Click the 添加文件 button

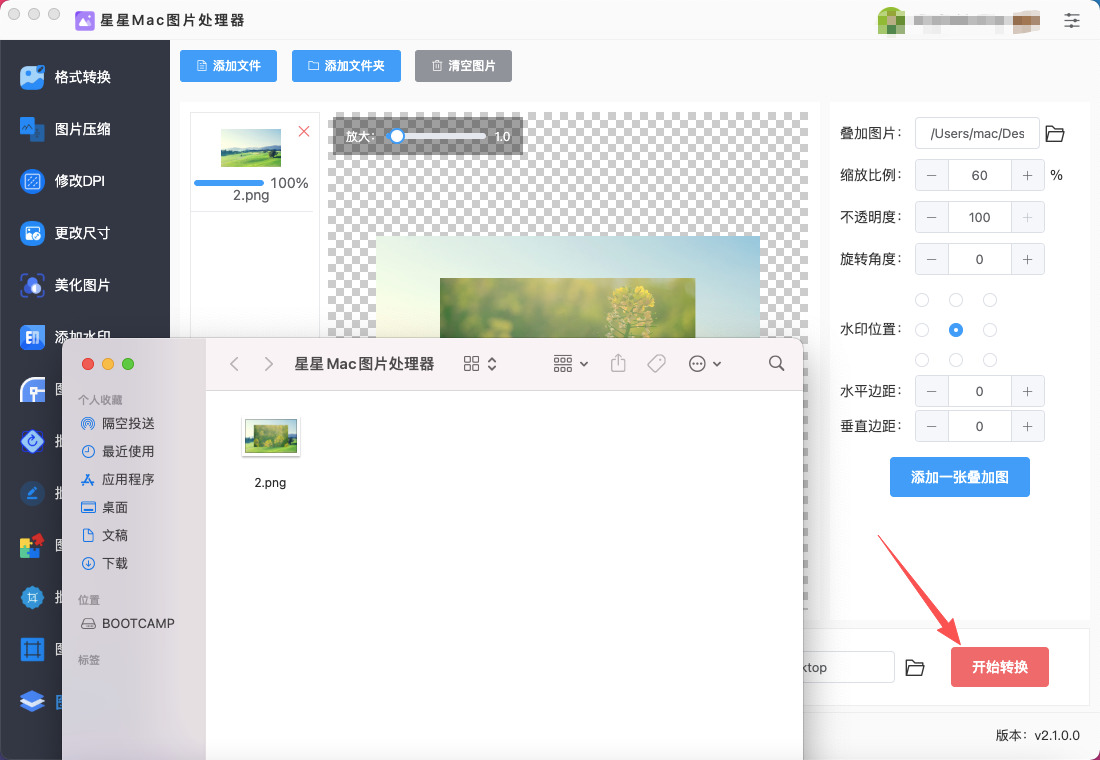pyautogui.click(x=228, y=66)
